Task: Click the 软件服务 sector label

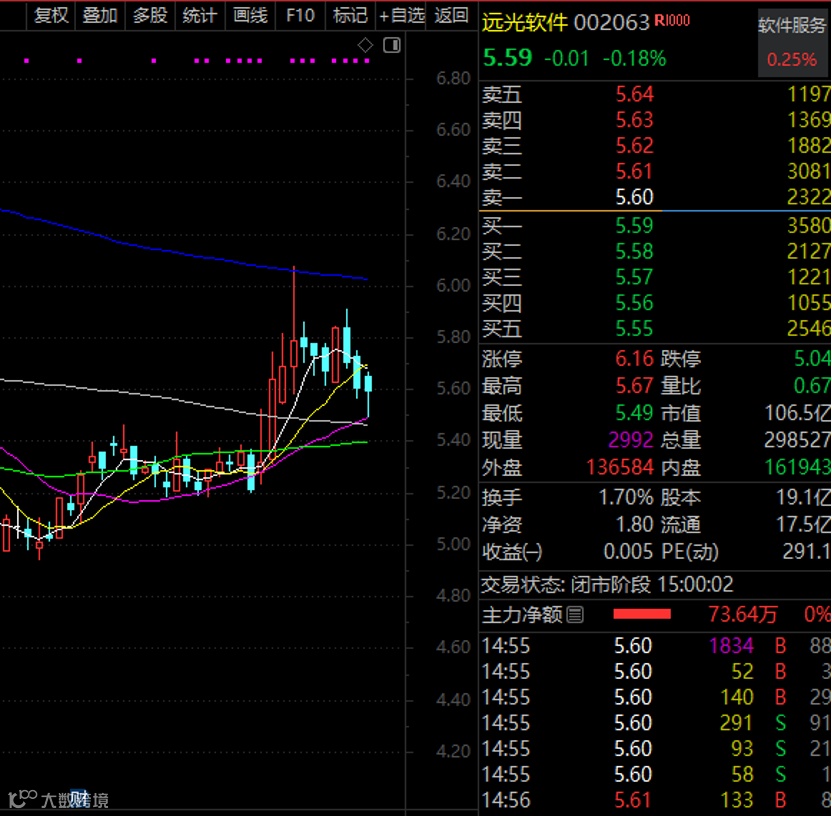Action: 791,25
